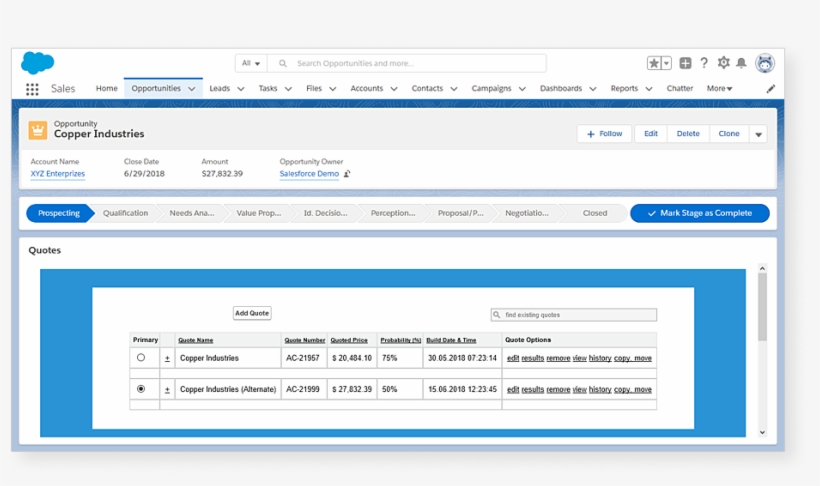Viewport: 820px width, 486px height.
Task: Open the Salesforce Demo owner link
Action: [x=309, y=174]
